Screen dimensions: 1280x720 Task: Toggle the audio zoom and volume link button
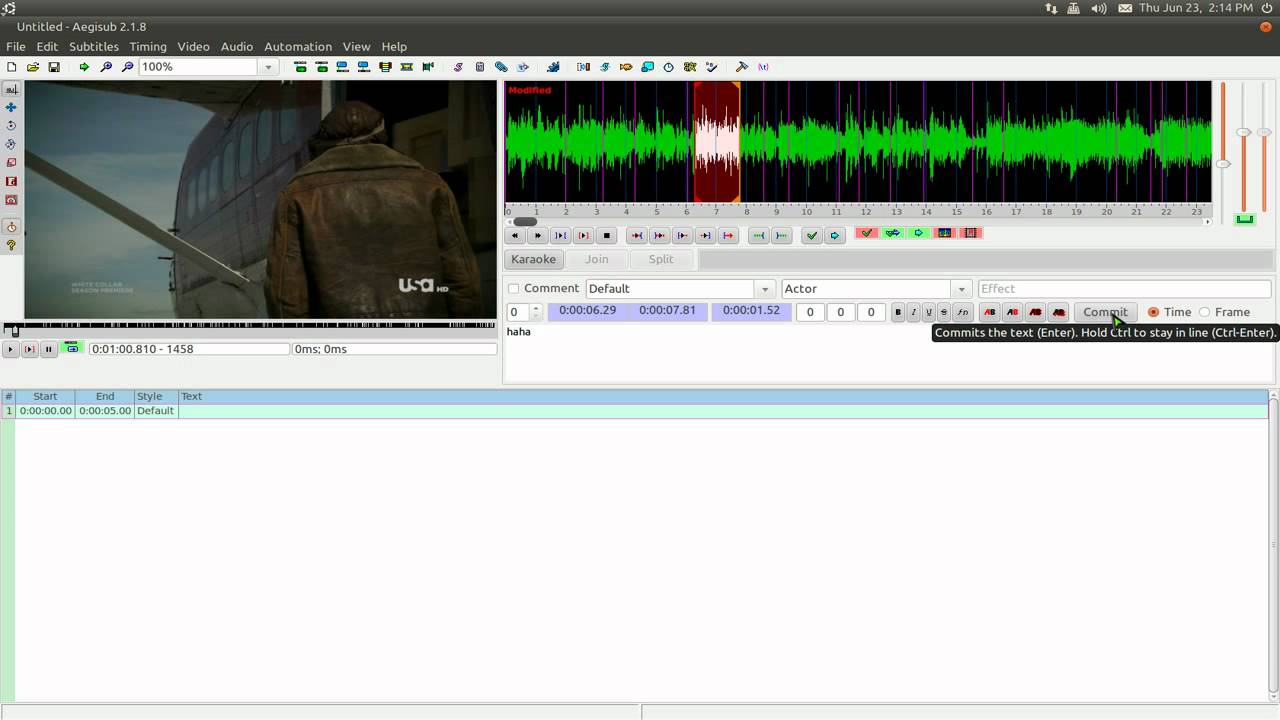tap(1244, 219)
